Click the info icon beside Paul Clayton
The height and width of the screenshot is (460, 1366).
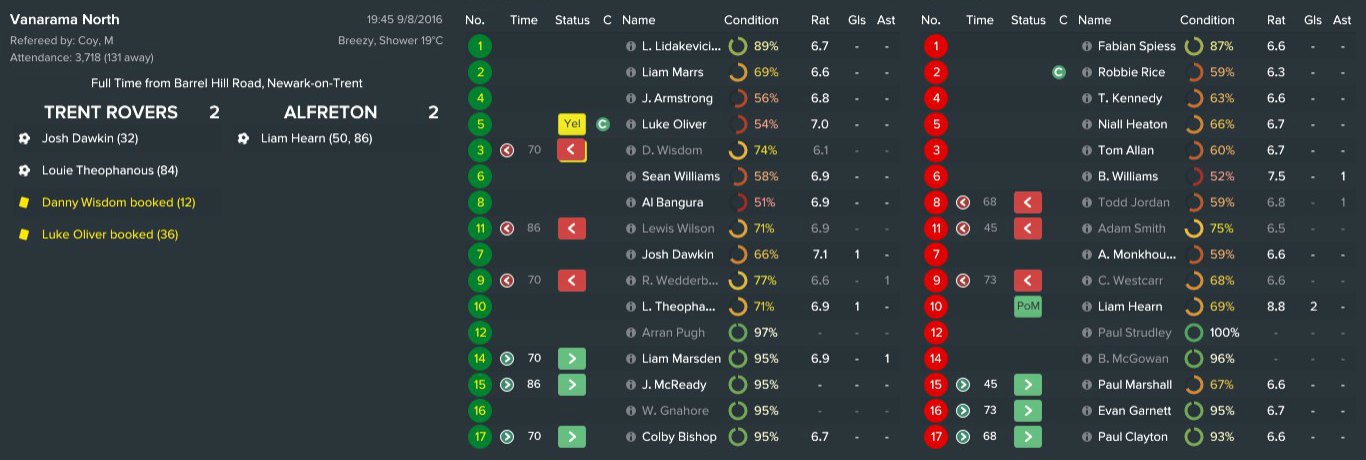point(1087,436)
